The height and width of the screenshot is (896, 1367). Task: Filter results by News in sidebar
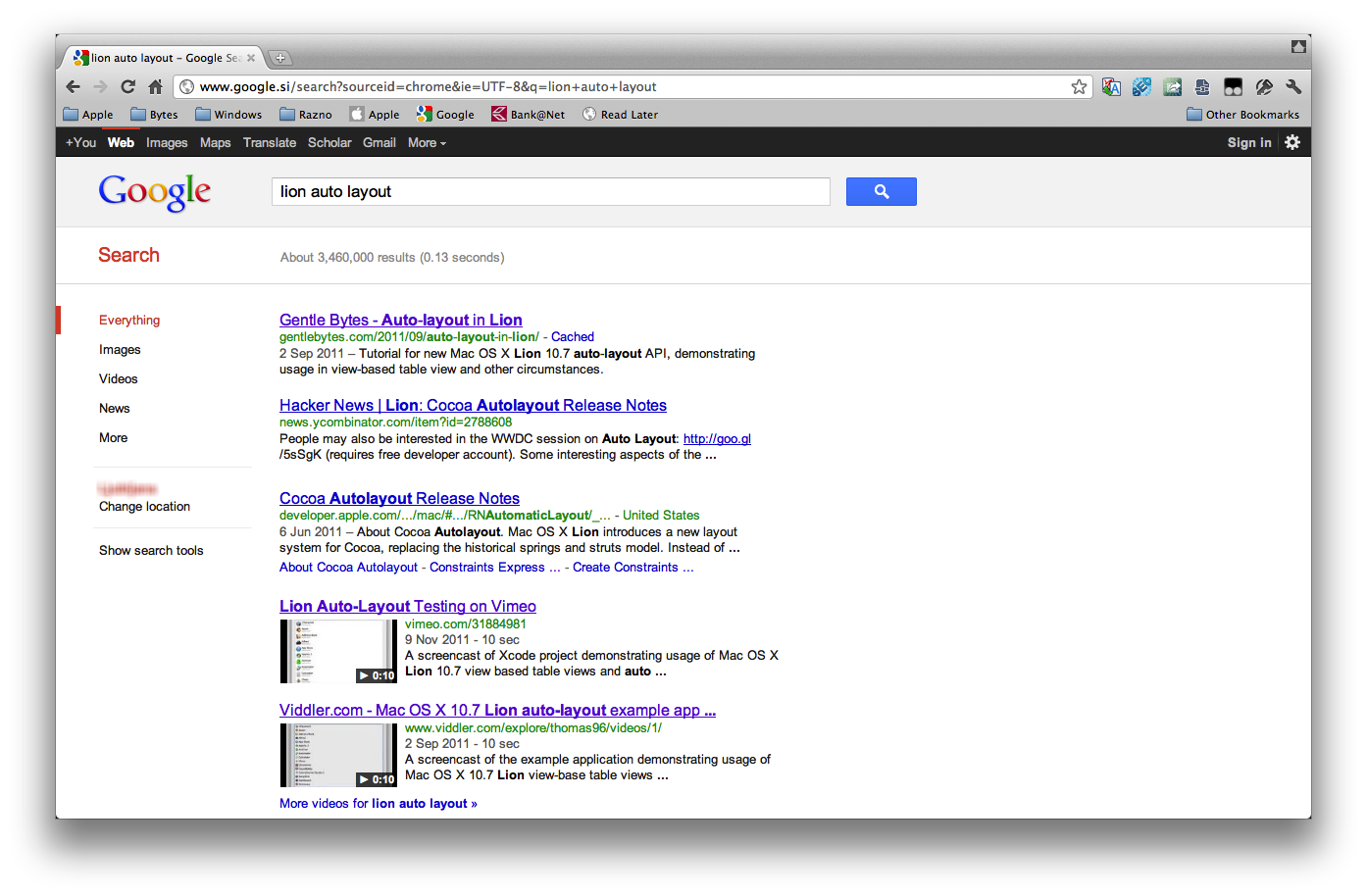[115, 409]
